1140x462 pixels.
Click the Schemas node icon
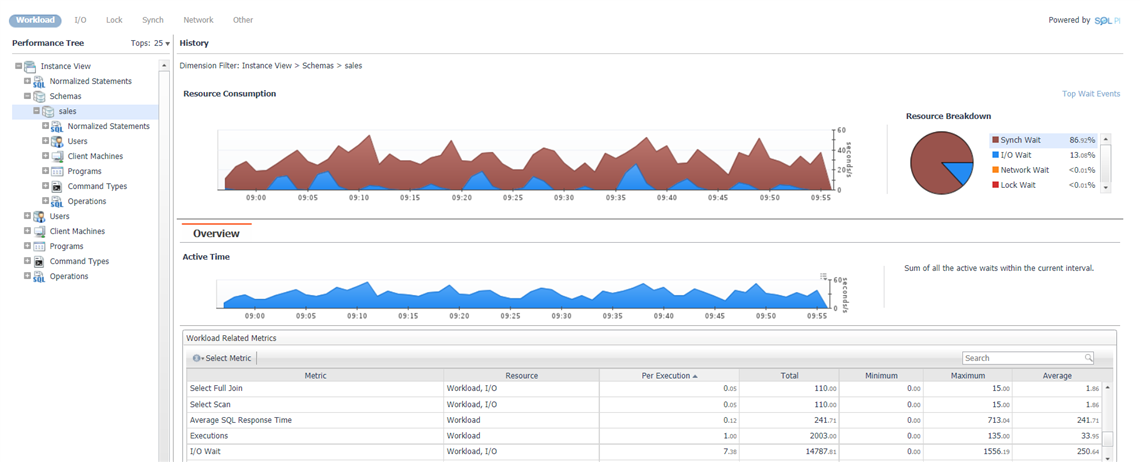click(39, 96)
